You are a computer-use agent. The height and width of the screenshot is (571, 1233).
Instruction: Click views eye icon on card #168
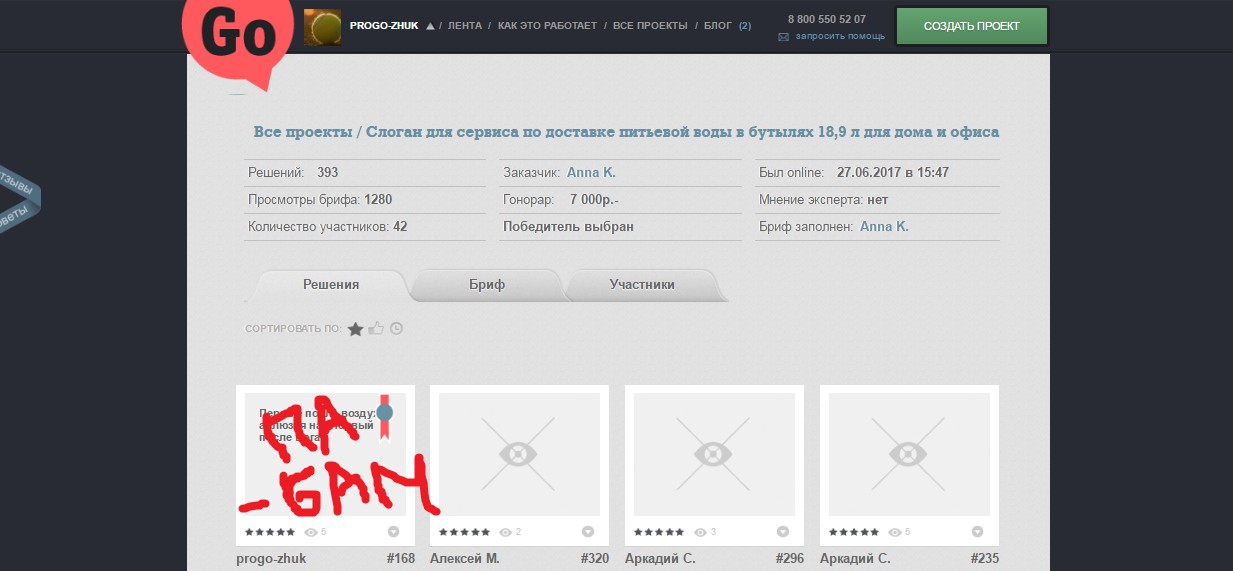click(x=311, y=532)
